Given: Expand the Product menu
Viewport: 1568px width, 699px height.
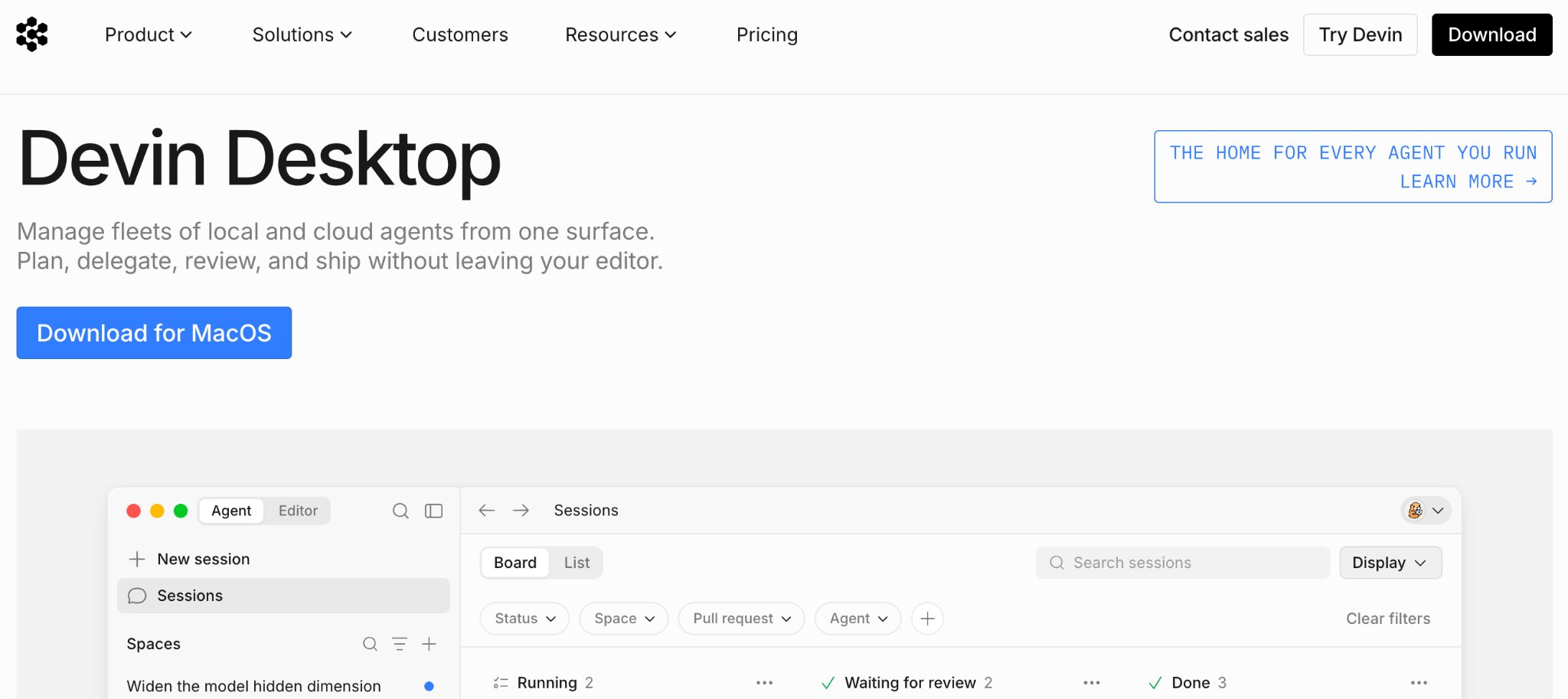Looking at the screenshot, I should [x=149, y=34].
